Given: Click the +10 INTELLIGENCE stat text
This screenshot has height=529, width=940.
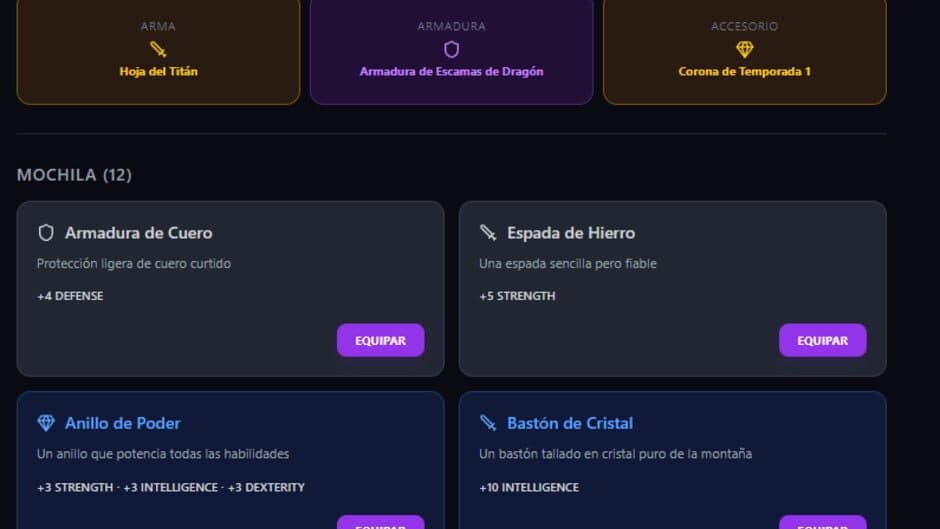Looking at the screenshot, I should coord(528,488).
